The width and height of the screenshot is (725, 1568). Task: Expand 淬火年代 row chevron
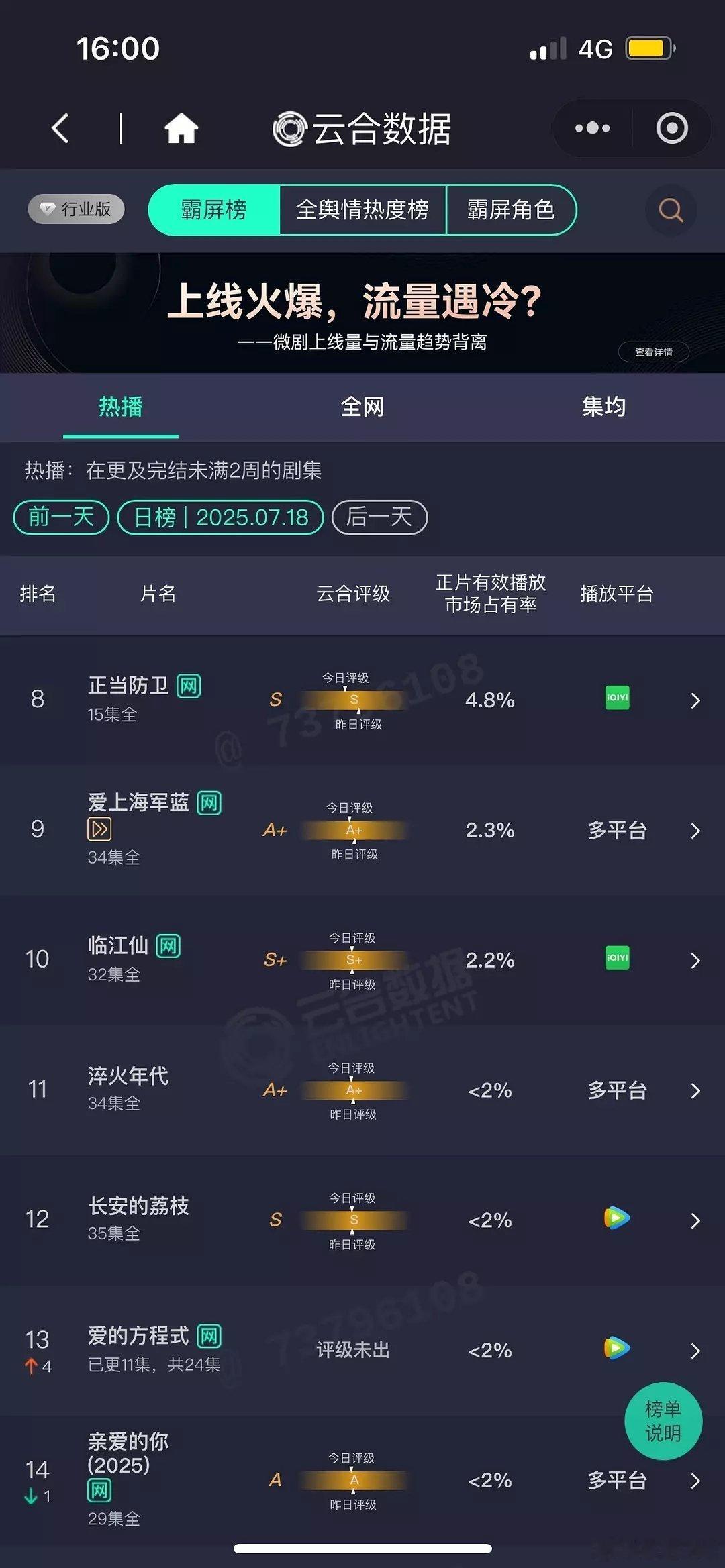pyautogui.click(x=695, y=1090)
